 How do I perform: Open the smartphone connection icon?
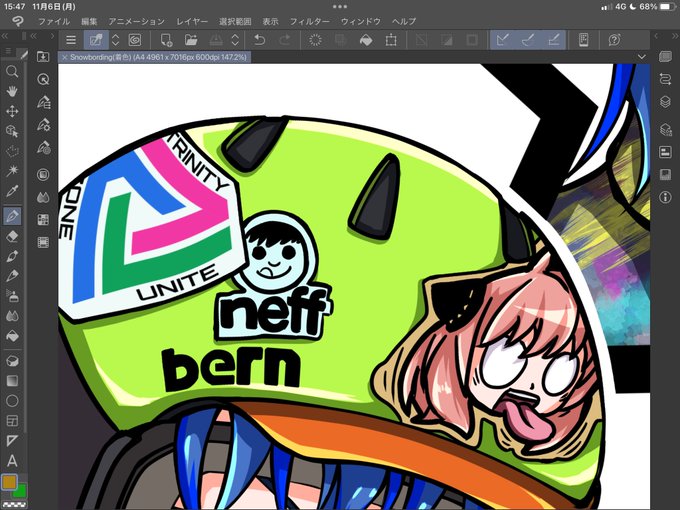point(584,40)
